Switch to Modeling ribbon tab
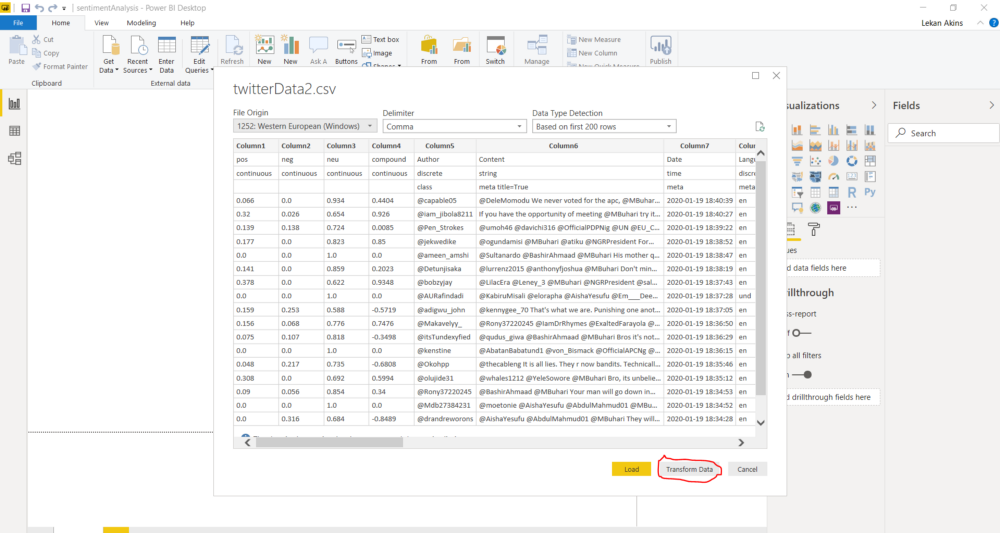The image size is (1000, 533). coord(141,23)
